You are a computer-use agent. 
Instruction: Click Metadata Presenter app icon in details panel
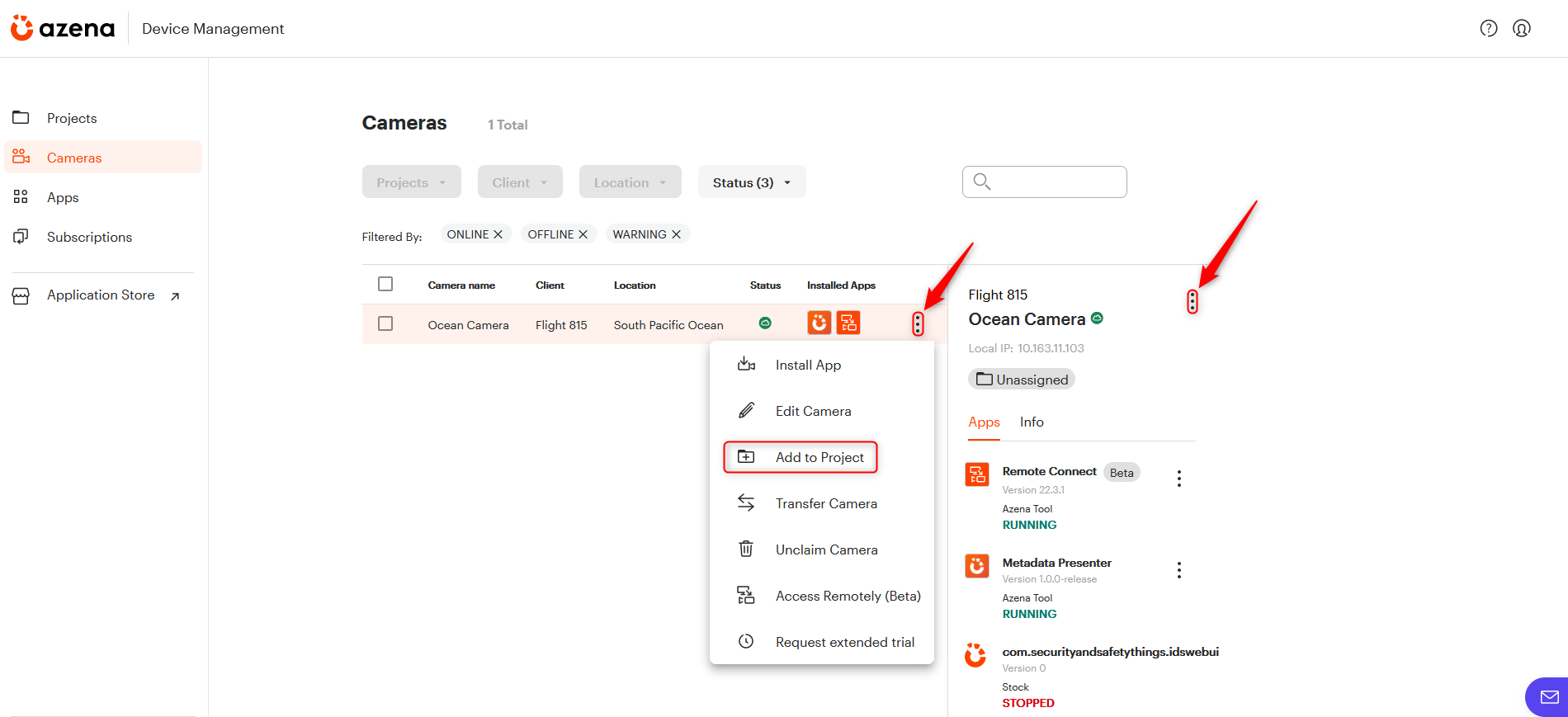977,566
